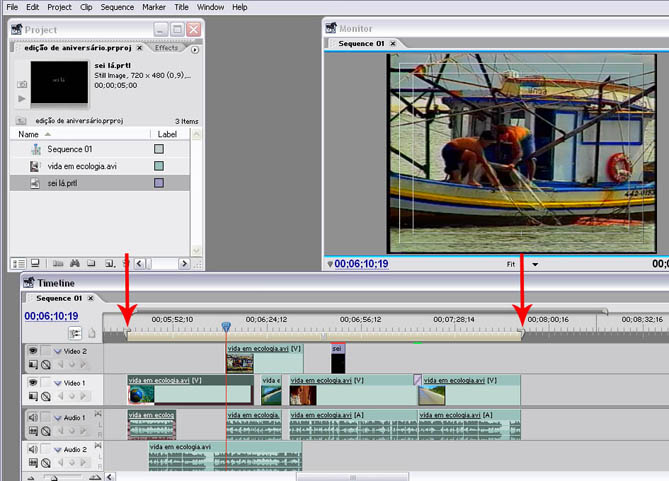Hide the Video 2 track output
The width and height of the screenshot is (669, 481).
[x=32, y=350]
